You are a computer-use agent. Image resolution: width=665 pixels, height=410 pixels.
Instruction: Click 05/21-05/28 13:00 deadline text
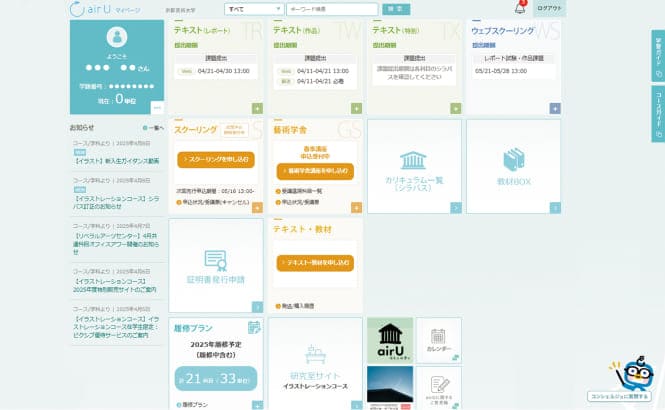(x=501, y=71)
